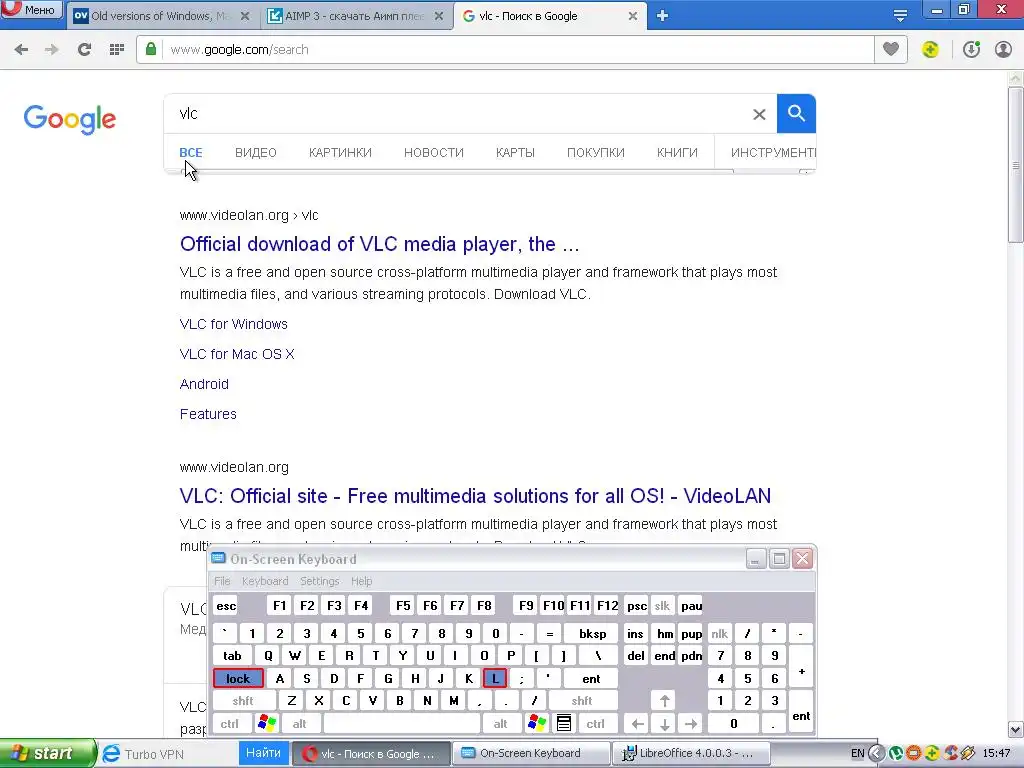Viewport: 1024px width, 768px height.
Task: Click the green padlock security icon
Action: [151, 49]
